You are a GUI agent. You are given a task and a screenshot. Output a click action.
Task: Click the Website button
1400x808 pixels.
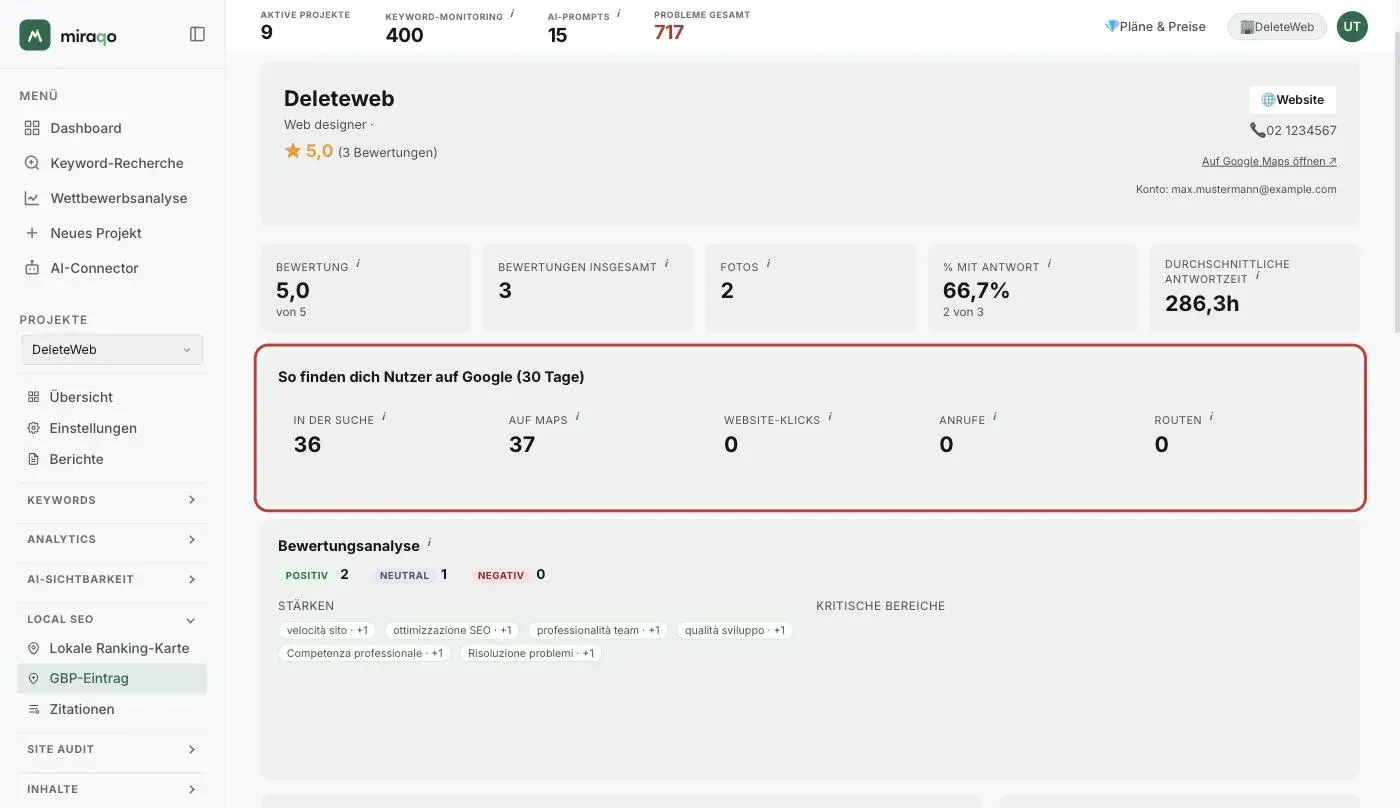pyautogui.click(x=1292, y=100)
